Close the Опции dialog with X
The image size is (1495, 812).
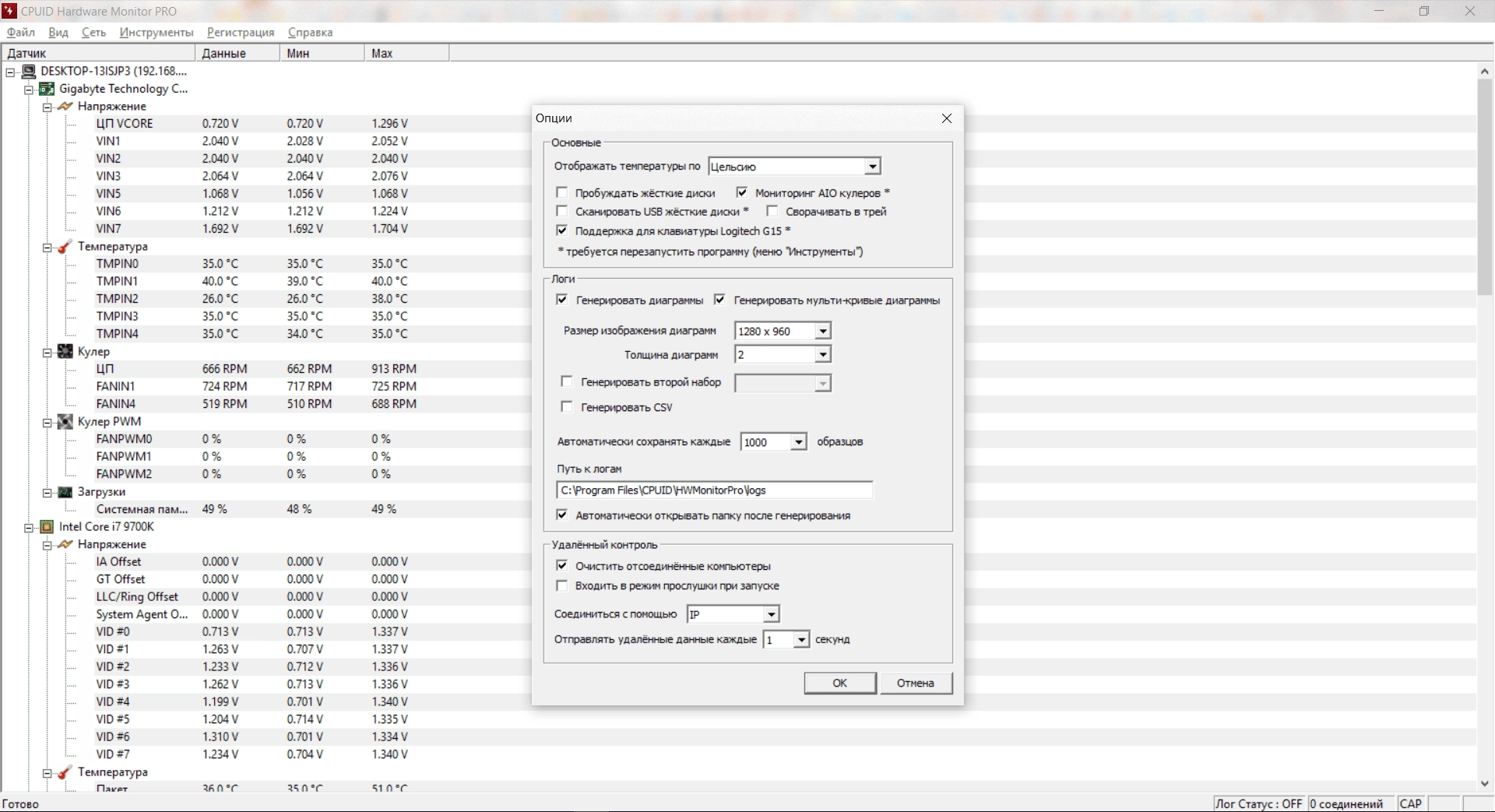pyautogui.click(x=947, y=118)
